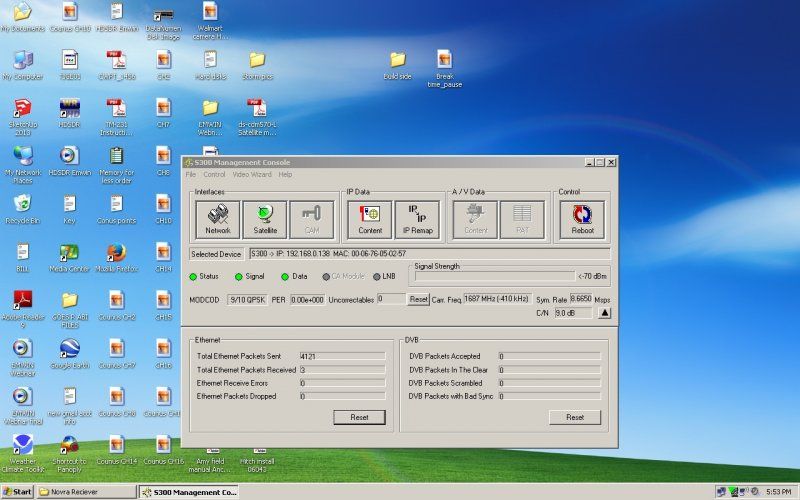Launch the Mozilla Firefox shortcut
This screenshot has width=800, height=500.
tap(116, 258)
